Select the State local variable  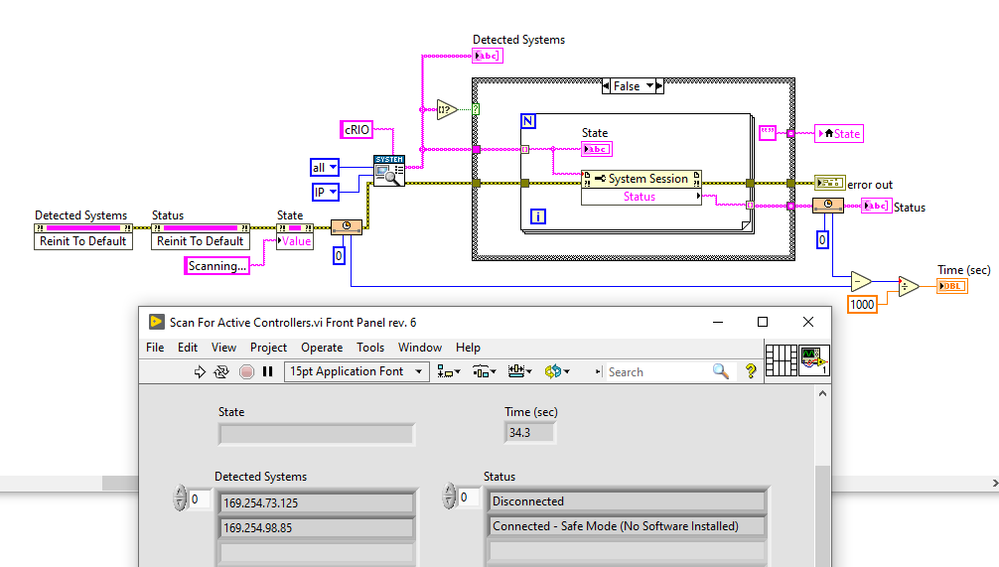click(x=839, y=134)
